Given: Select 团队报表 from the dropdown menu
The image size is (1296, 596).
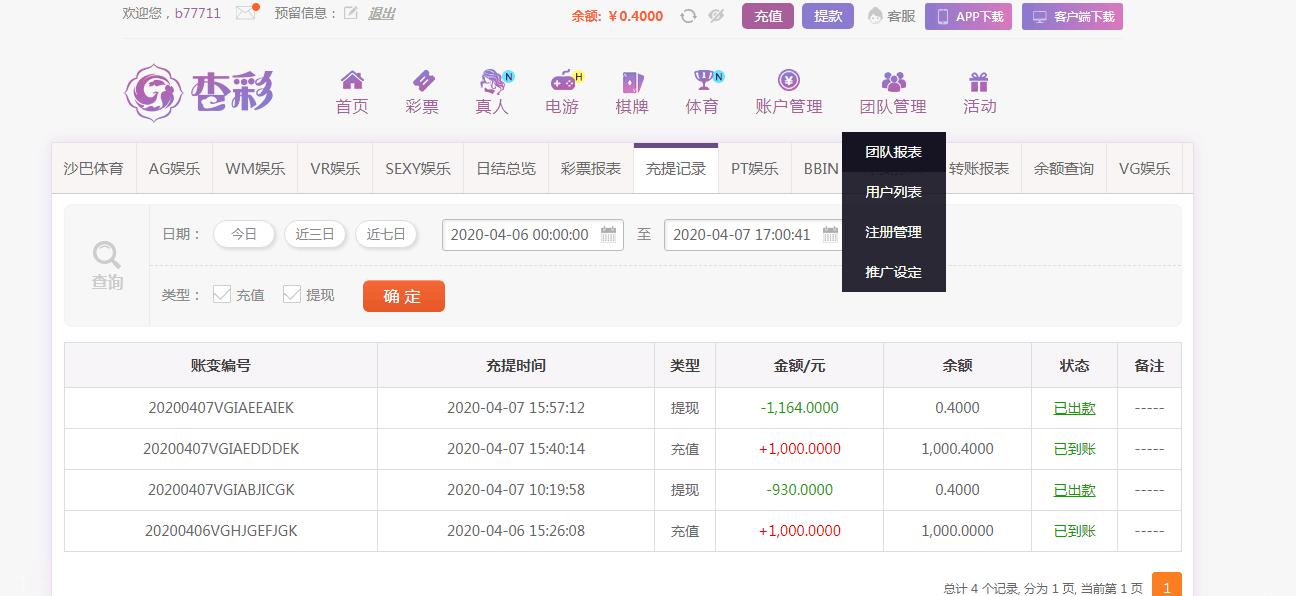Looking at the screenshot, I should pyautogui.click(x=894, y=152).
